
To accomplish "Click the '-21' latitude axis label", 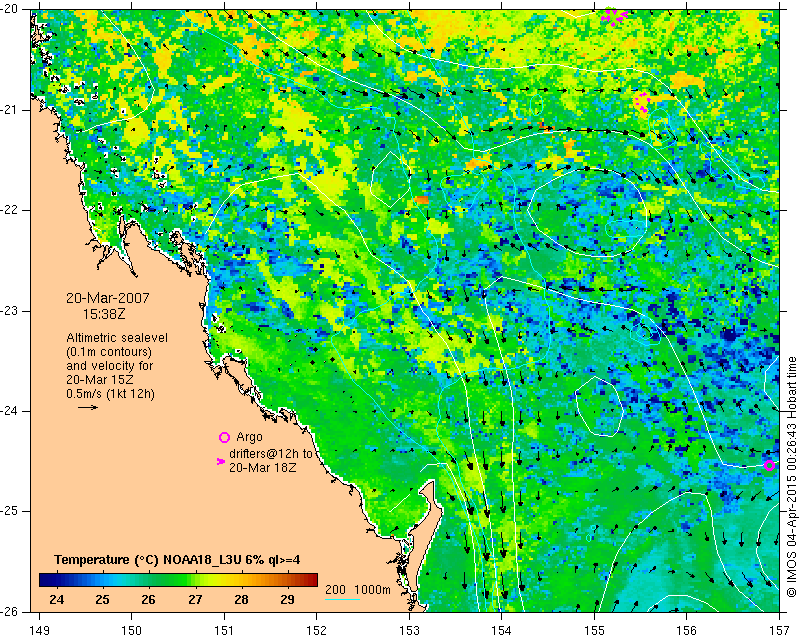I will coord(9,110).
